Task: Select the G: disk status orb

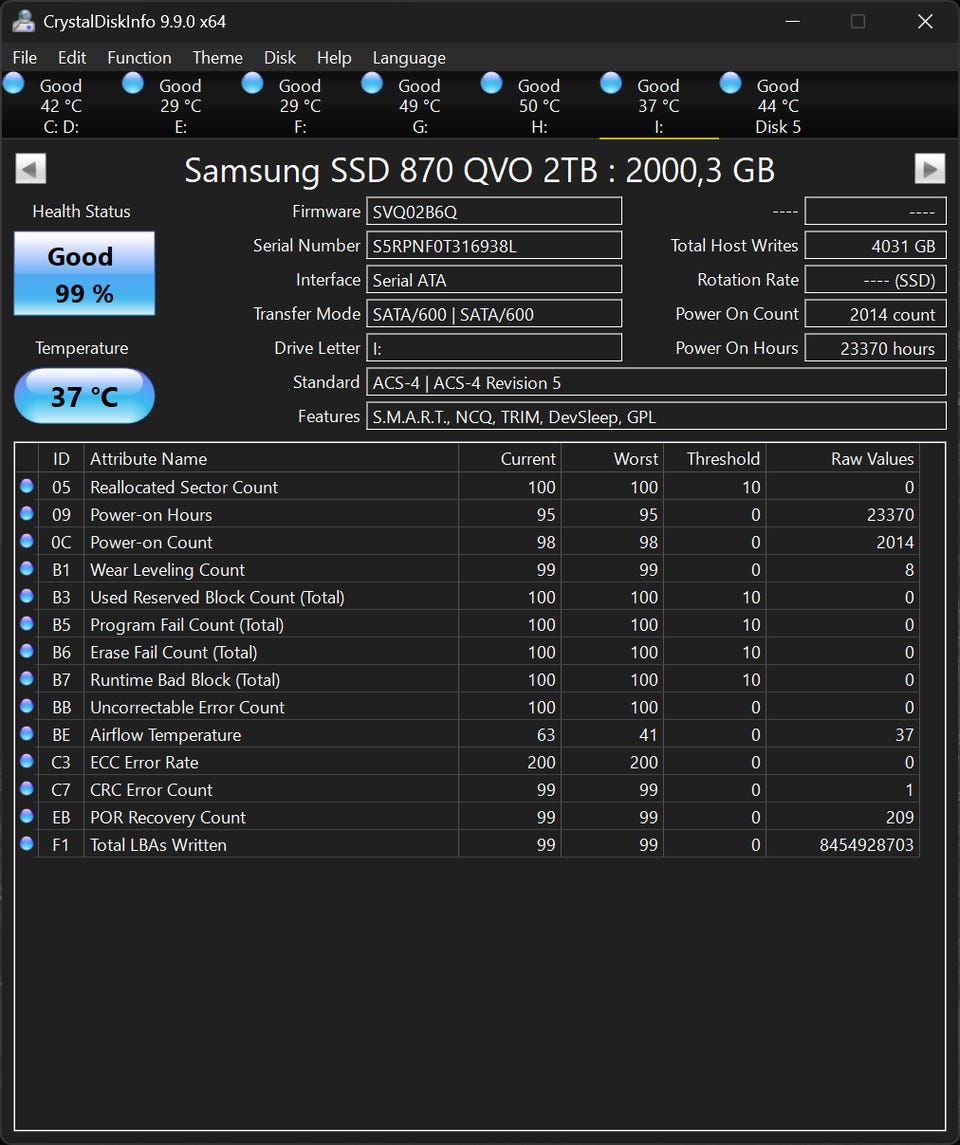Action: [372, 83]
